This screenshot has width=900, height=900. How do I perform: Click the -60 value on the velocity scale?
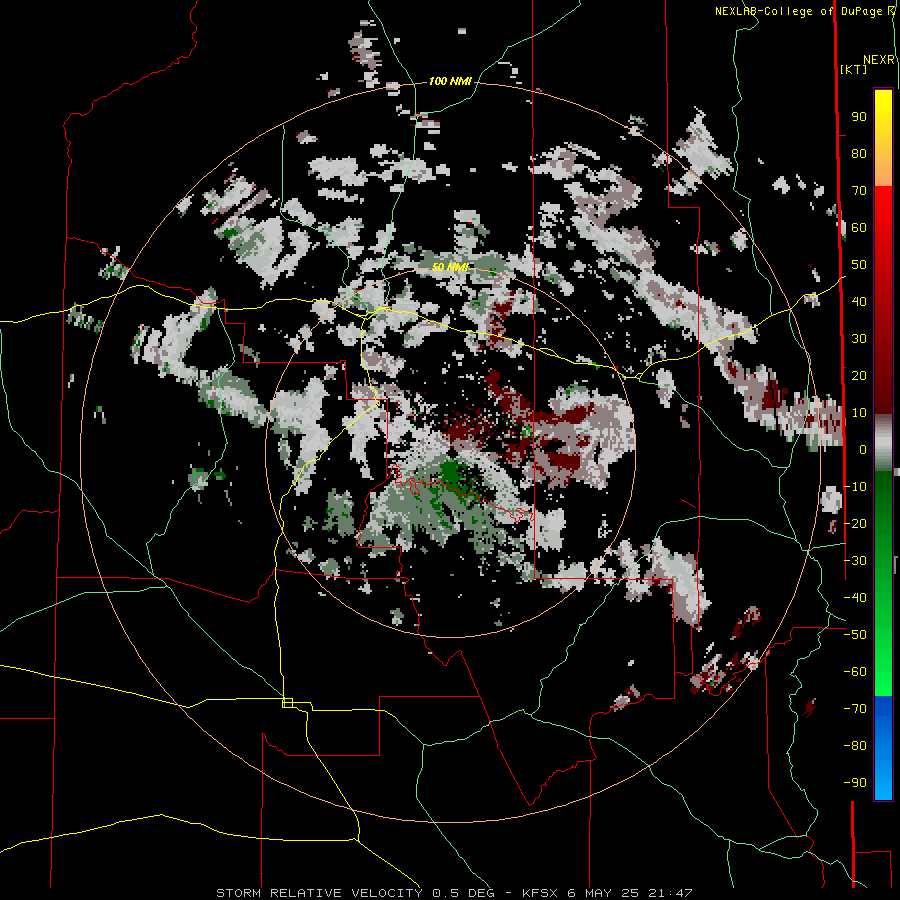(x=855, y=672)
